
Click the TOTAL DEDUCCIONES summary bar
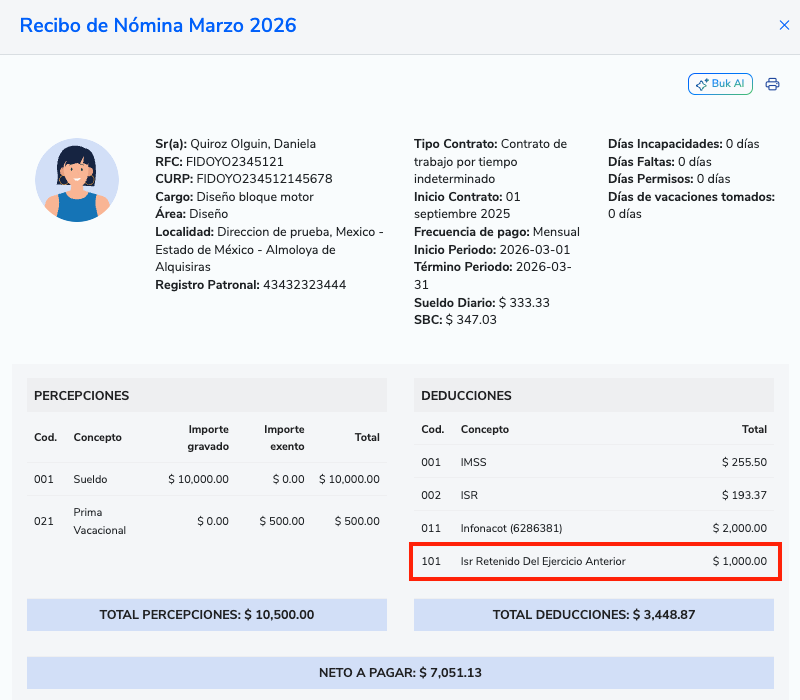coord(593,615)
